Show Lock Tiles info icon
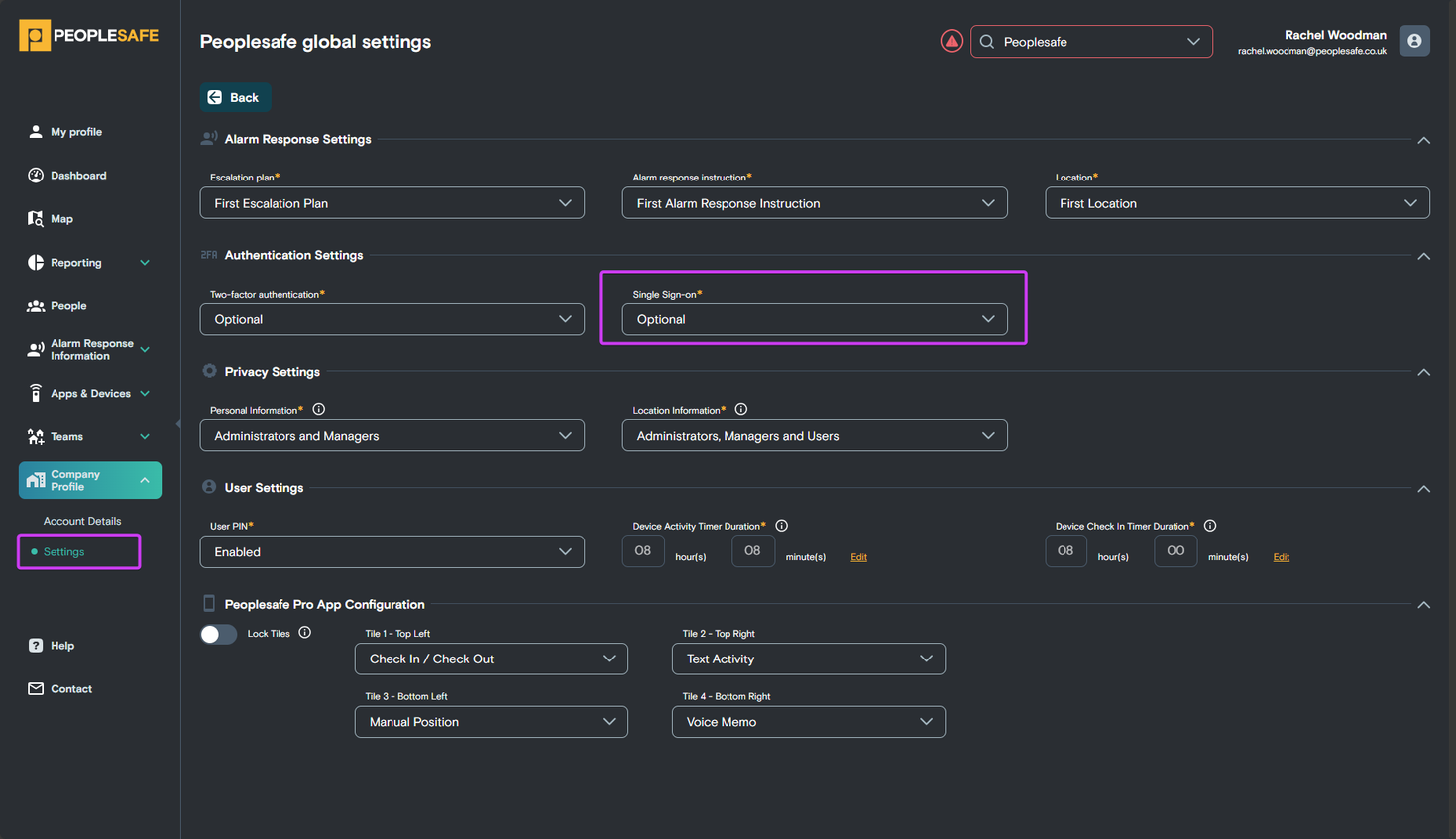 [305, 633]
